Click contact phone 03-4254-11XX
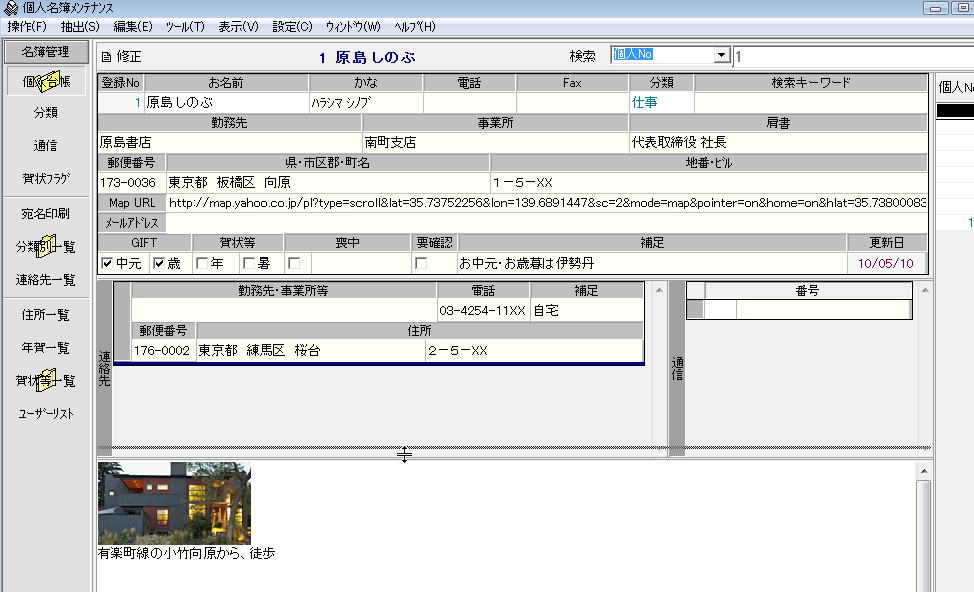The height and width of the screenshot is (592, 974). [483, 311]
